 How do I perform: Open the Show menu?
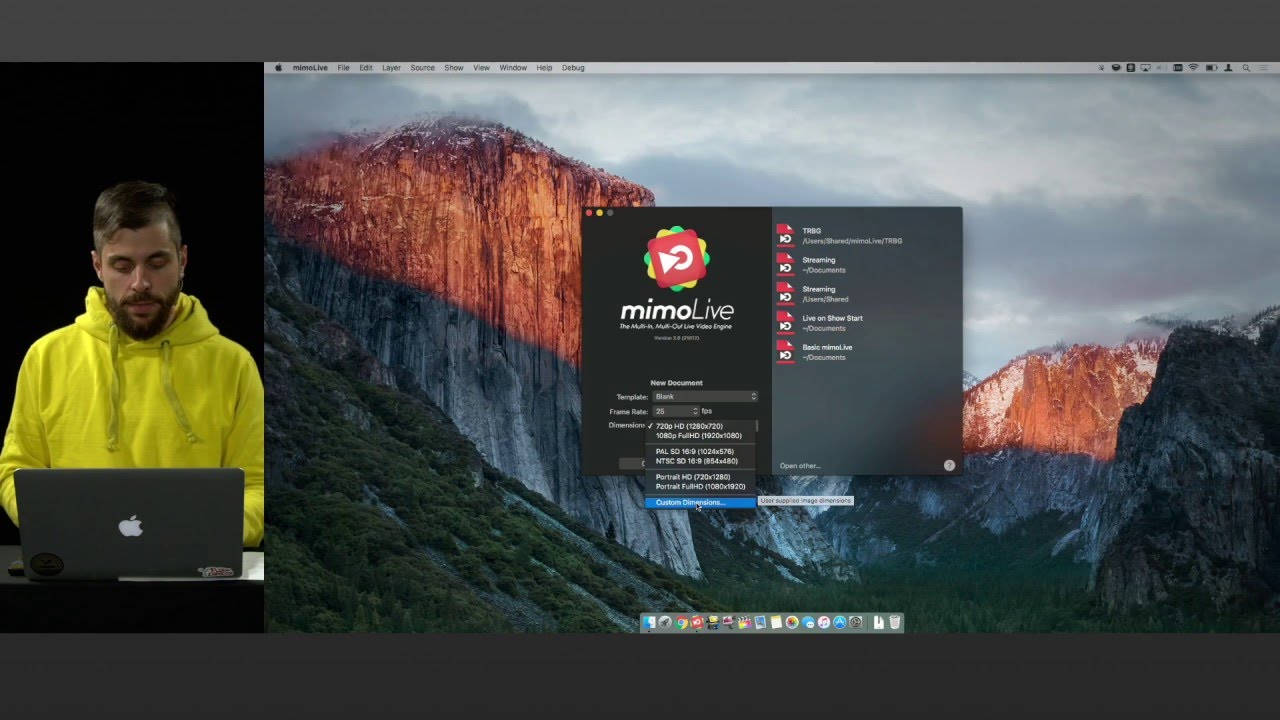tap(454, 68)
